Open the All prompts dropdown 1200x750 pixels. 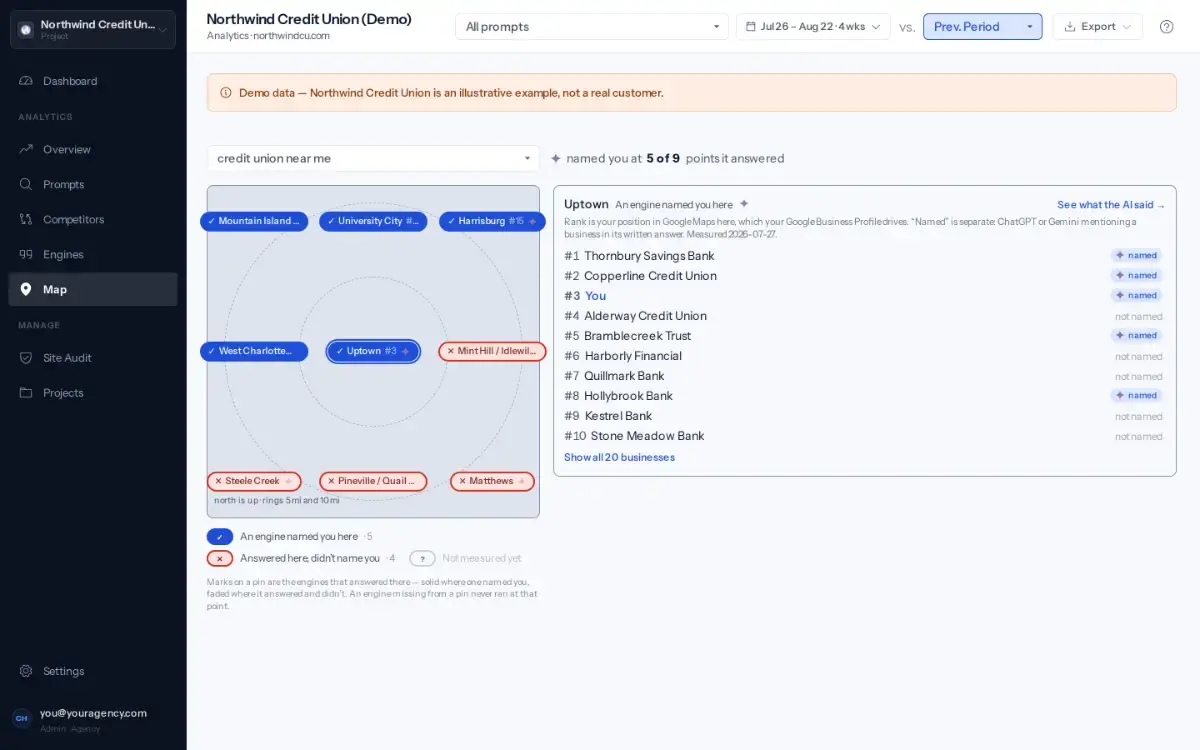592,27
